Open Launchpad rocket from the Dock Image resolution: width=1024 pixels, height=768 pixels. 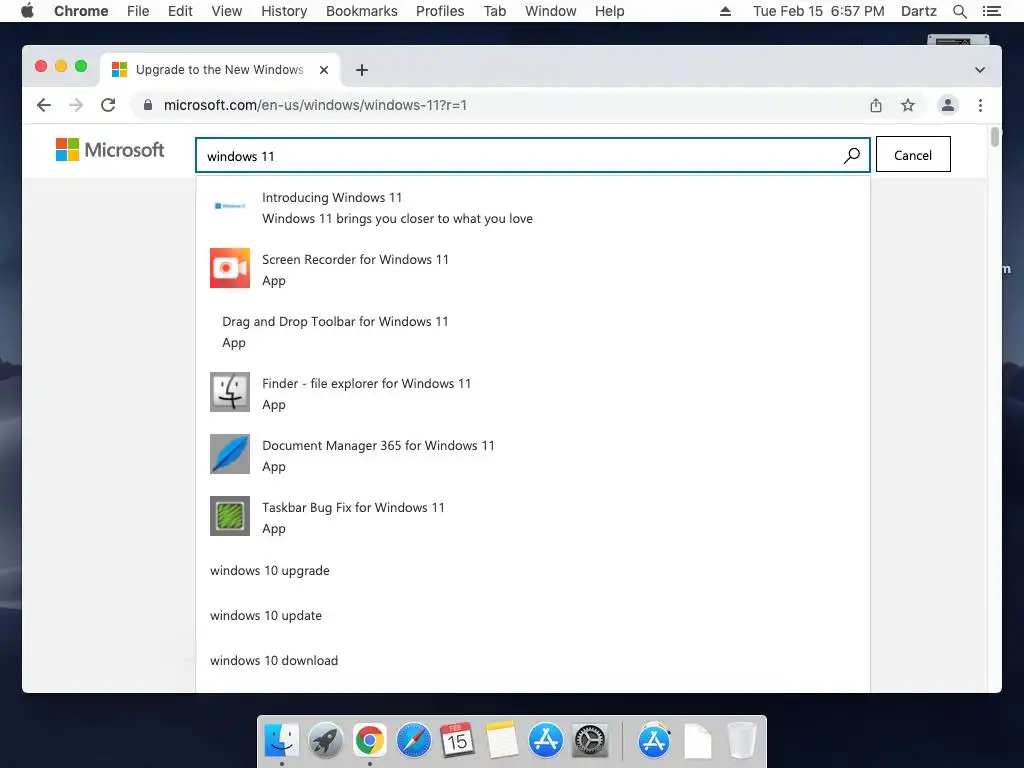tap(325, 741)
